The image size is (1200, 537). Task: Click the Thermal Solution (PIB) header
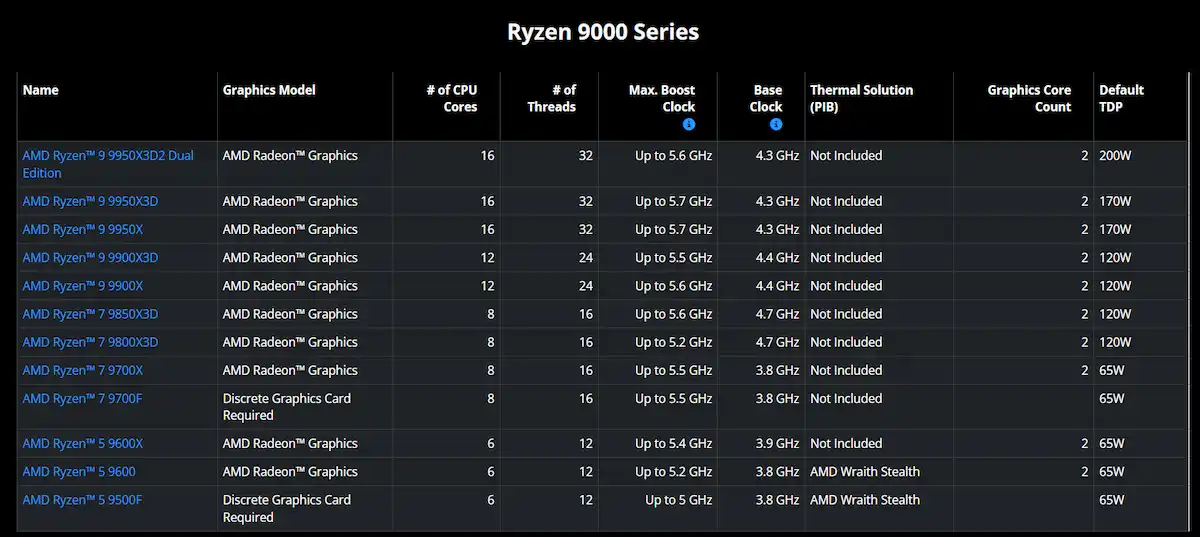click(861, 98)
